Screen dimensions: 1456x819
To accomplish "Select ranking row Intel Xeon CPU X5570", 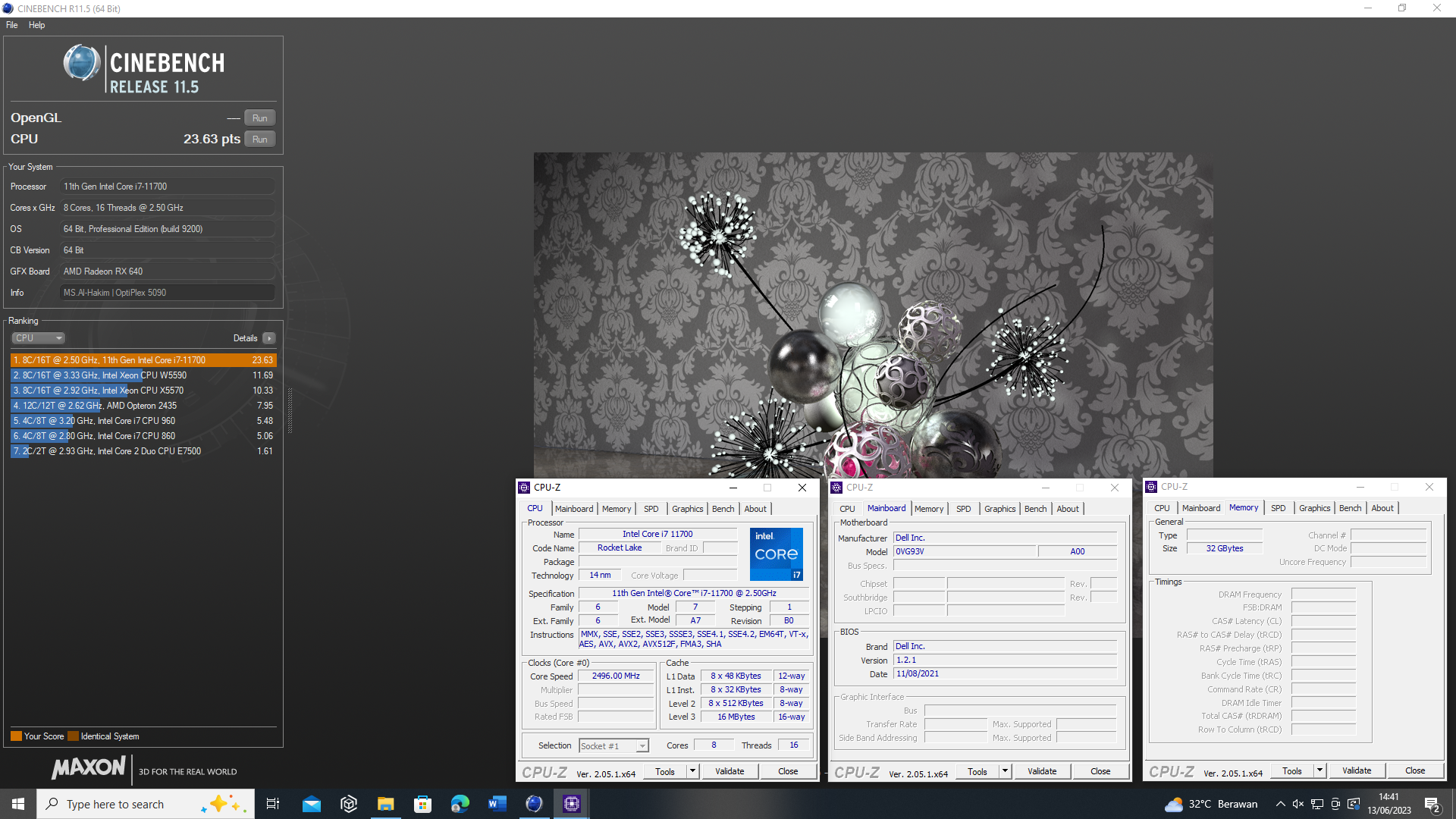I will pos(143,391).
